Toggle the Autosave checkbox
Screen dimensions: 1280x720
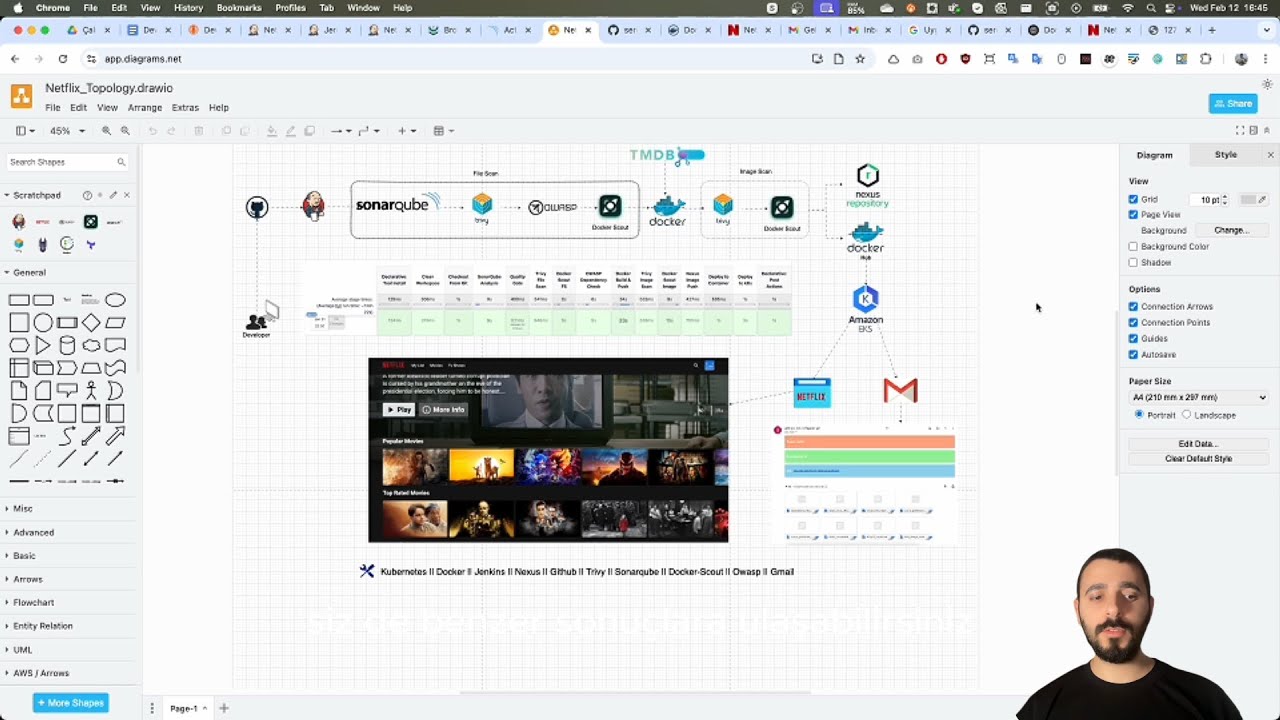(x=1133, y=354)
